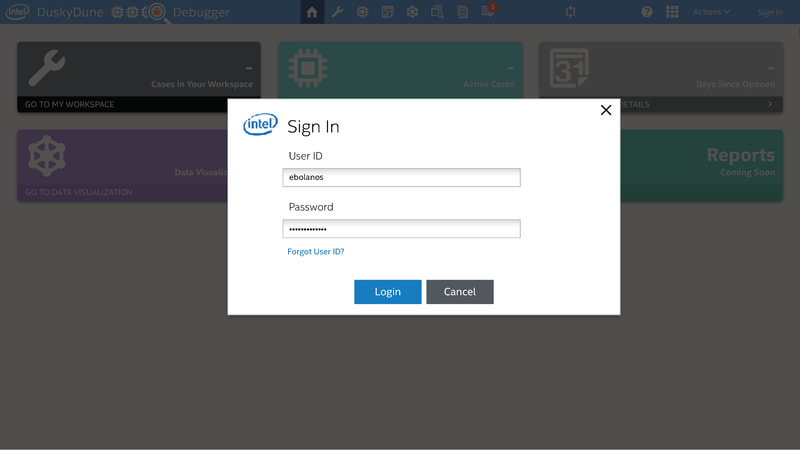Click ship wheel icon on Data Visualization card
Viewport: 800px width, 450px height.
coord(46,156)
